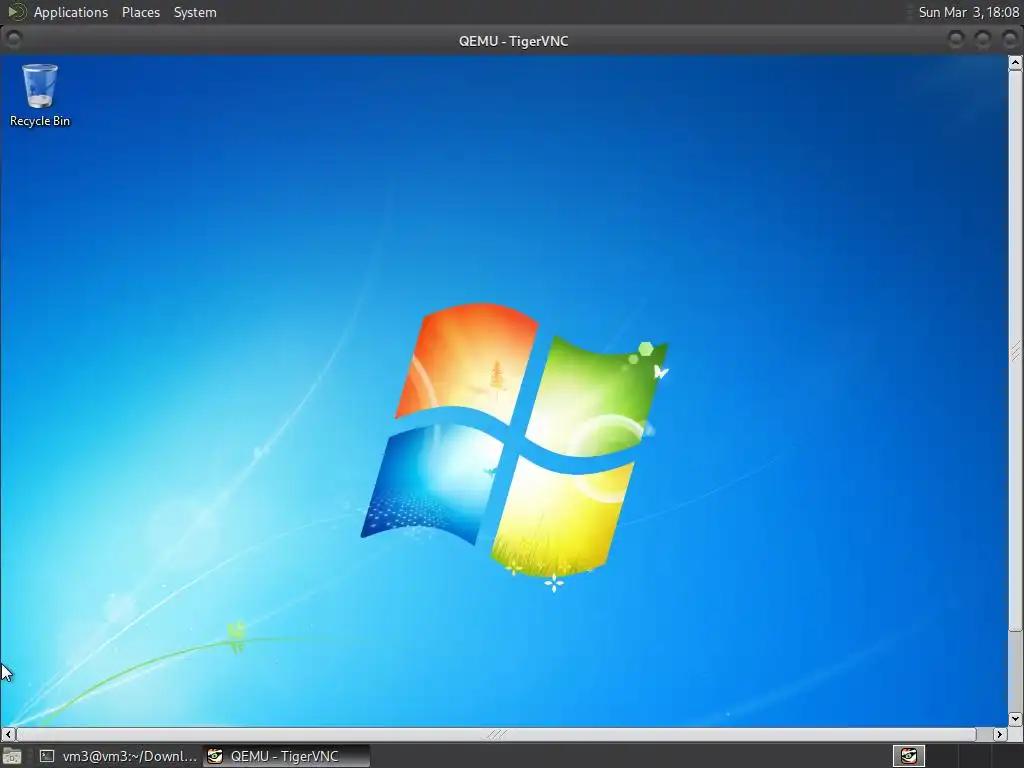Switch to the vm3@vm3 terminal taskbar button

point(118,756)
